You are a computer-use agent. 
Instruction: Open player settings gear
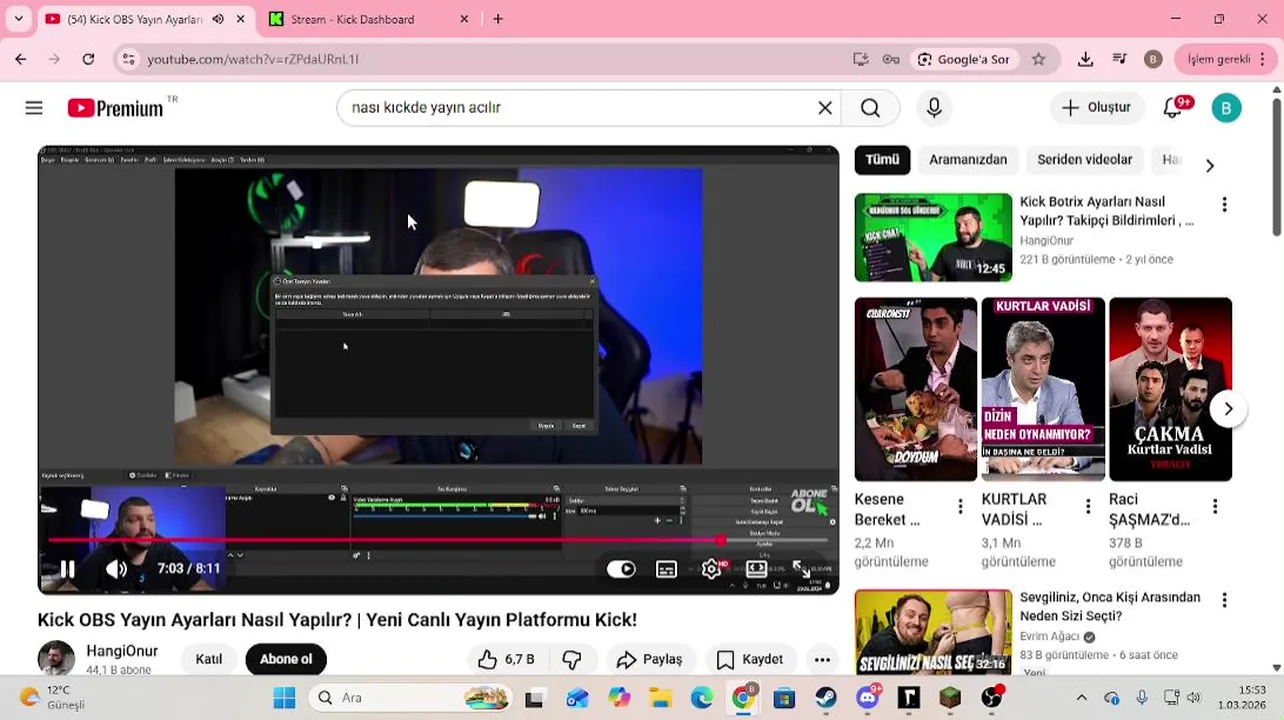click(711, 569)
